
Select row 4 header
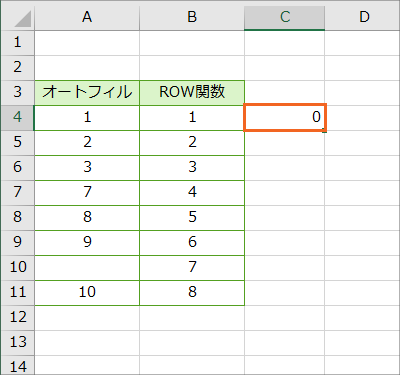click(18, 118)
